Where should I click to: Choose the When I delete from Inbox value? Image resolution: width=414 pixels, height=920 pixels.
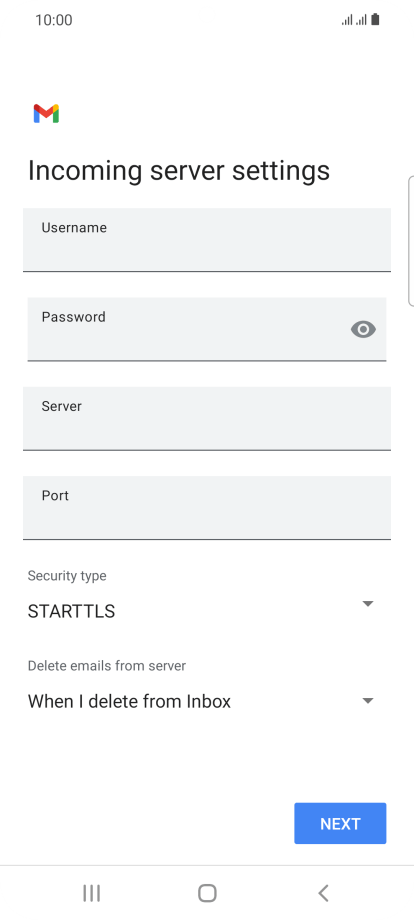coord(130,701)
